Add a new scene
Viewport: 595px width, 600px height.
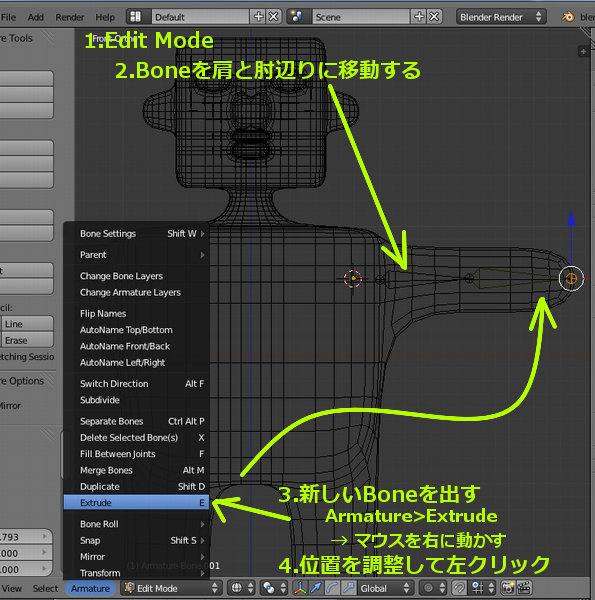pyautogui.click(x=419, y=17)
